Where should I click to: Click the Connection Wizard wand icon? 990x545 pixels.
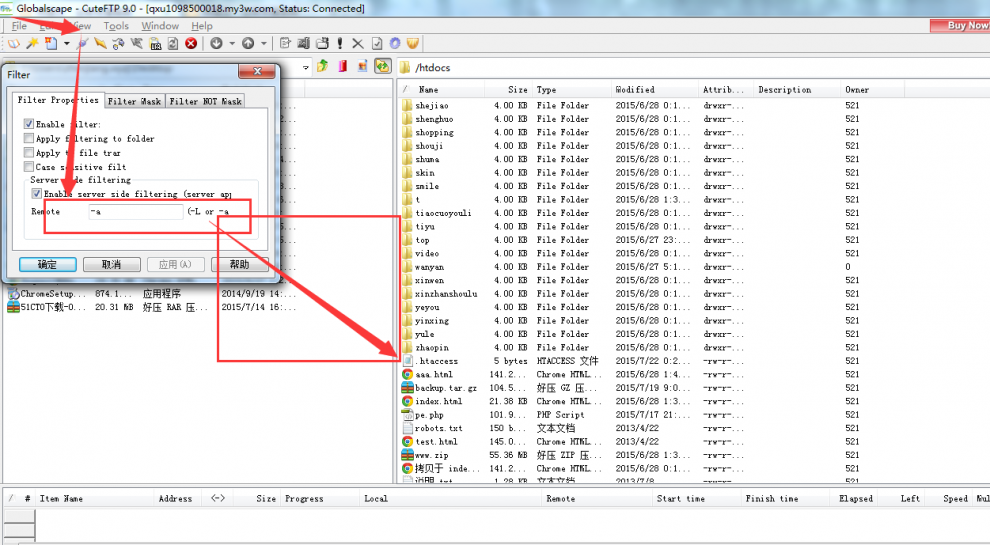(32, 44)
